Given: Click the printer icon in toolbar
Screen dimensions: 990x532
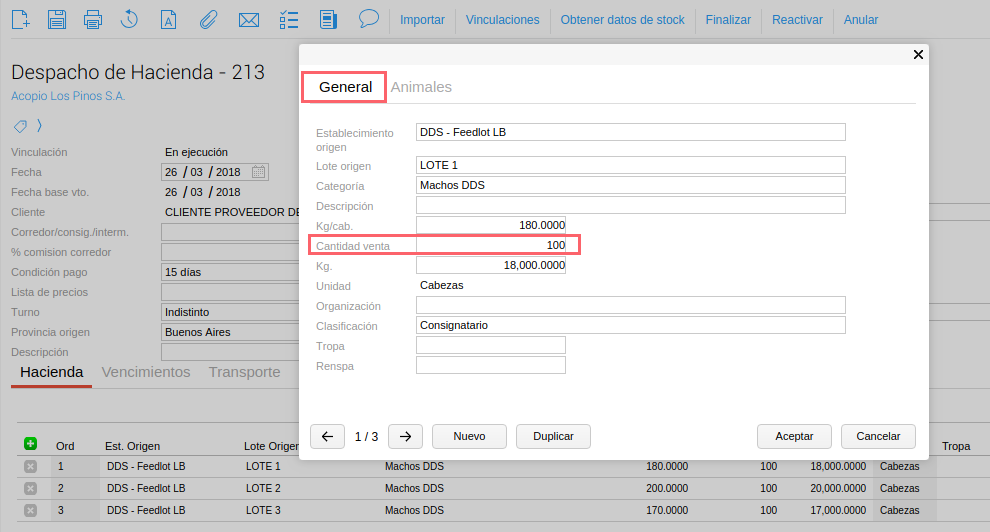Looking at the screenshot, I should click(93, 19).
